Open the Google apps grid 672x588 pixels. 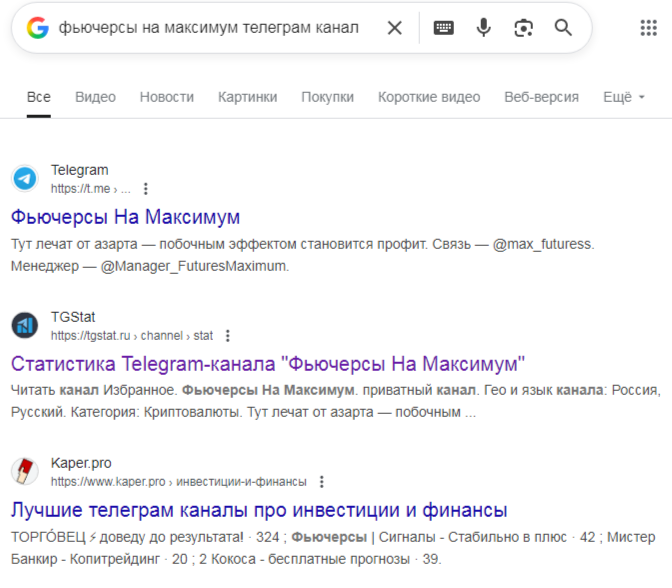(648, 28)
